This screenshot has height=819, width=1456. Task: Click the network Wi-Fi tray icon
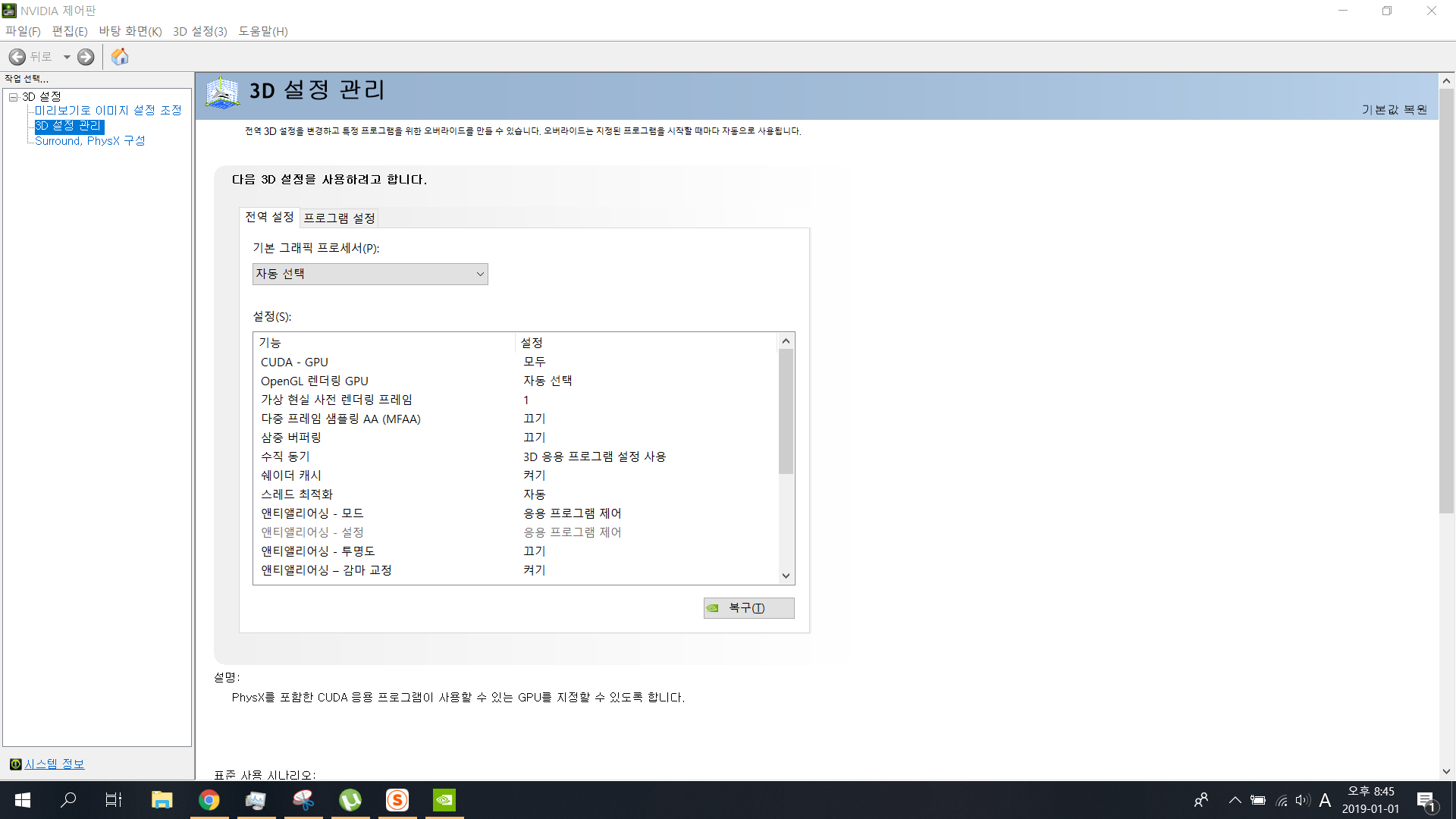pos(1282,800)
